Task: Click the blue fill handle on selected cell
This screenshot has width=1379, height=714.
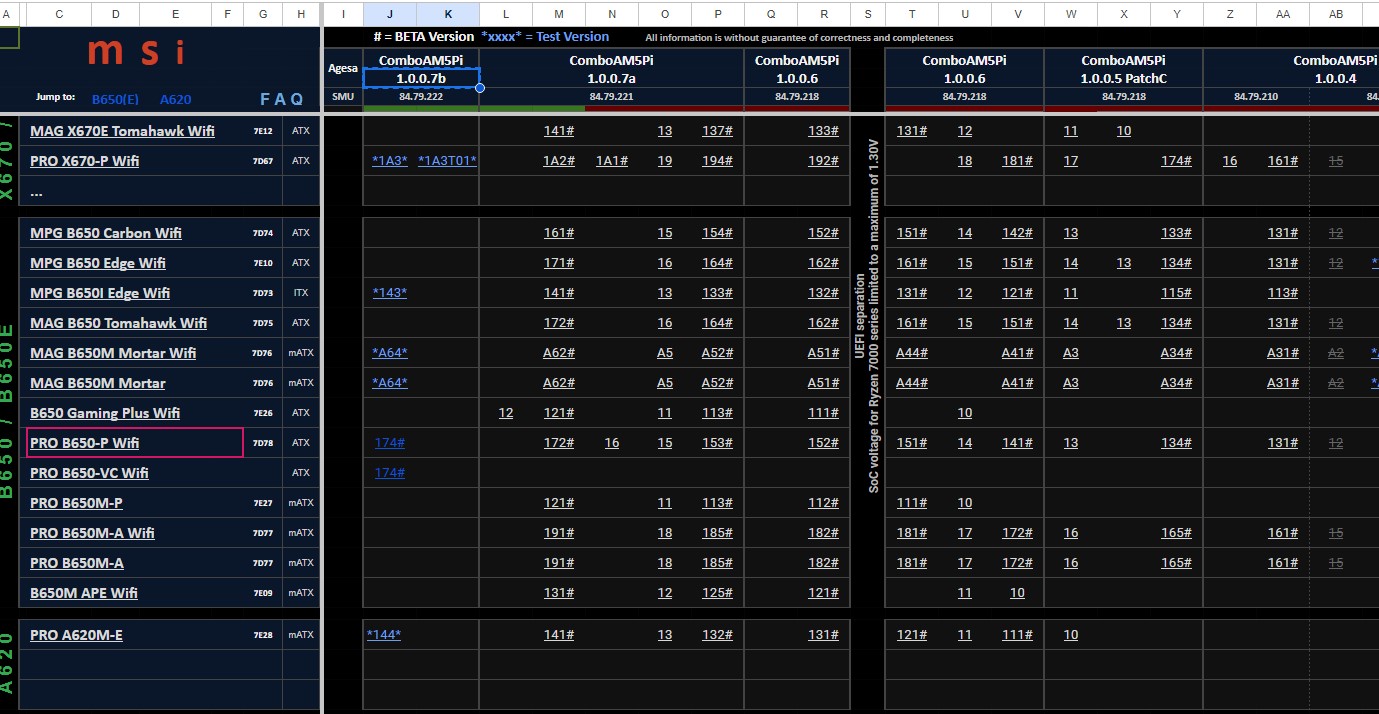Action: click(x=480, y=88)
